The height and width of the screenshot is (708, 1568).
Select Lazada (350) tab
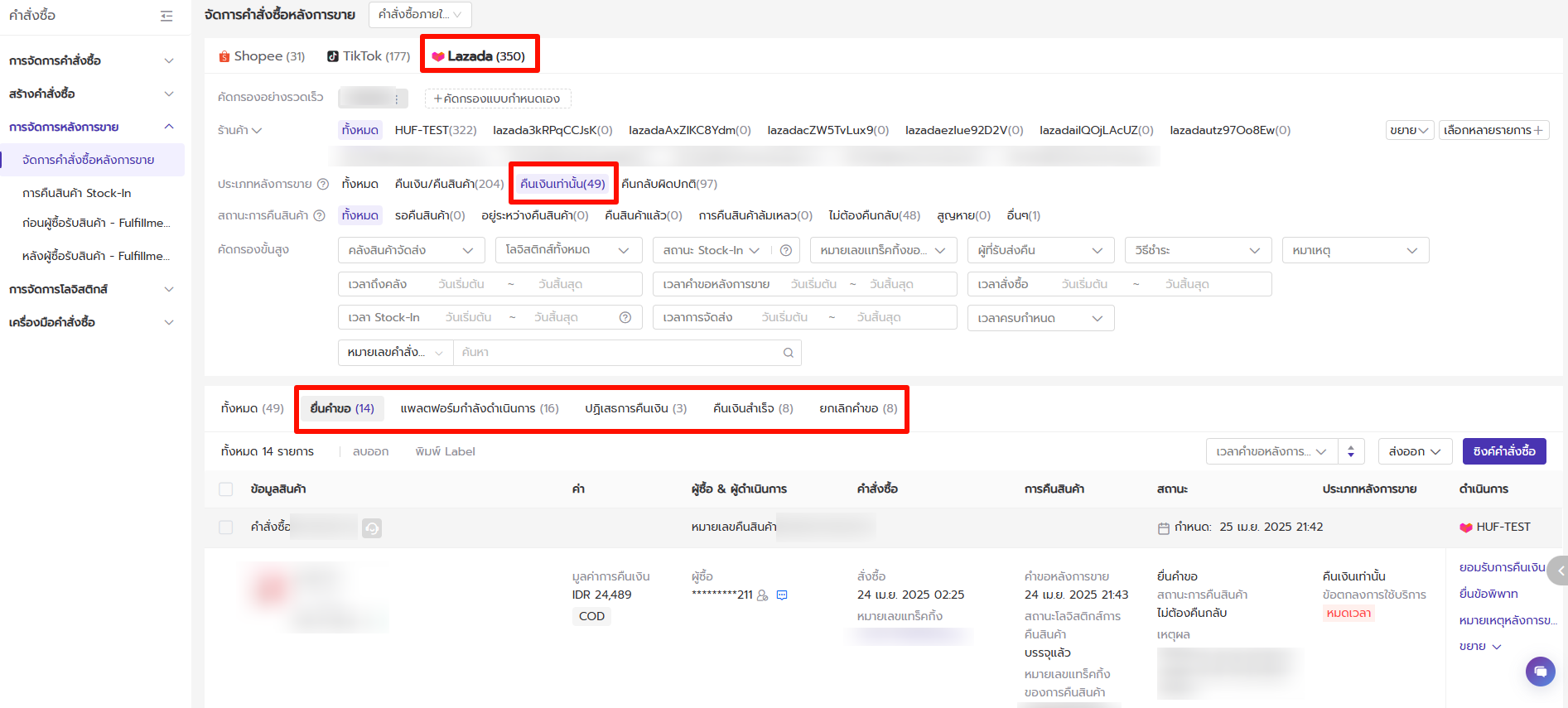coord(479,56)
